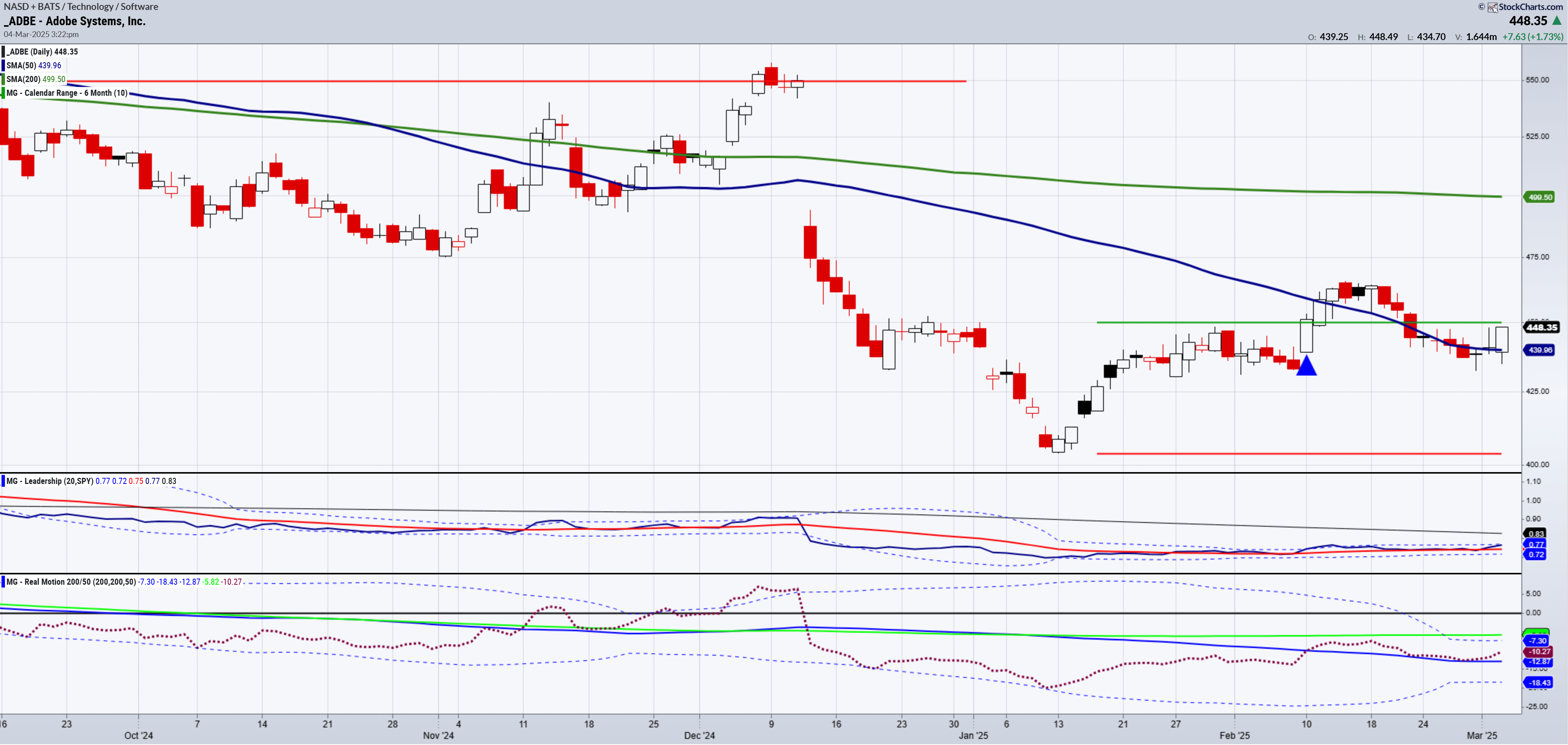The height and width of the screenshot is (745, 1568).
Task: Click the "Mar '25" date axis label
Action: pyautogui.click(x=1482, y=735)
